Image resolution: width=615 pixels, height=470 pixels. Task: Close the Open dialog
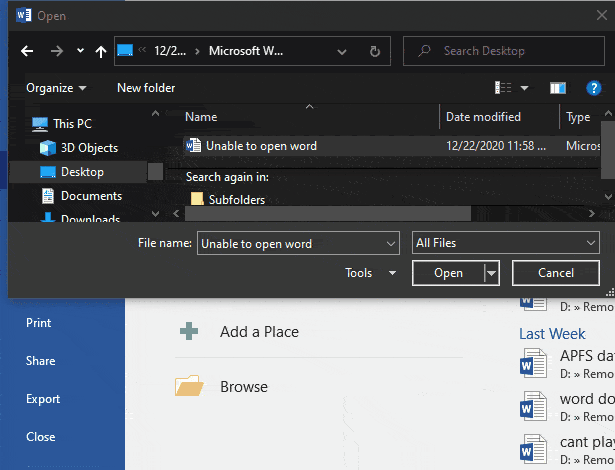tap(602, 15)
